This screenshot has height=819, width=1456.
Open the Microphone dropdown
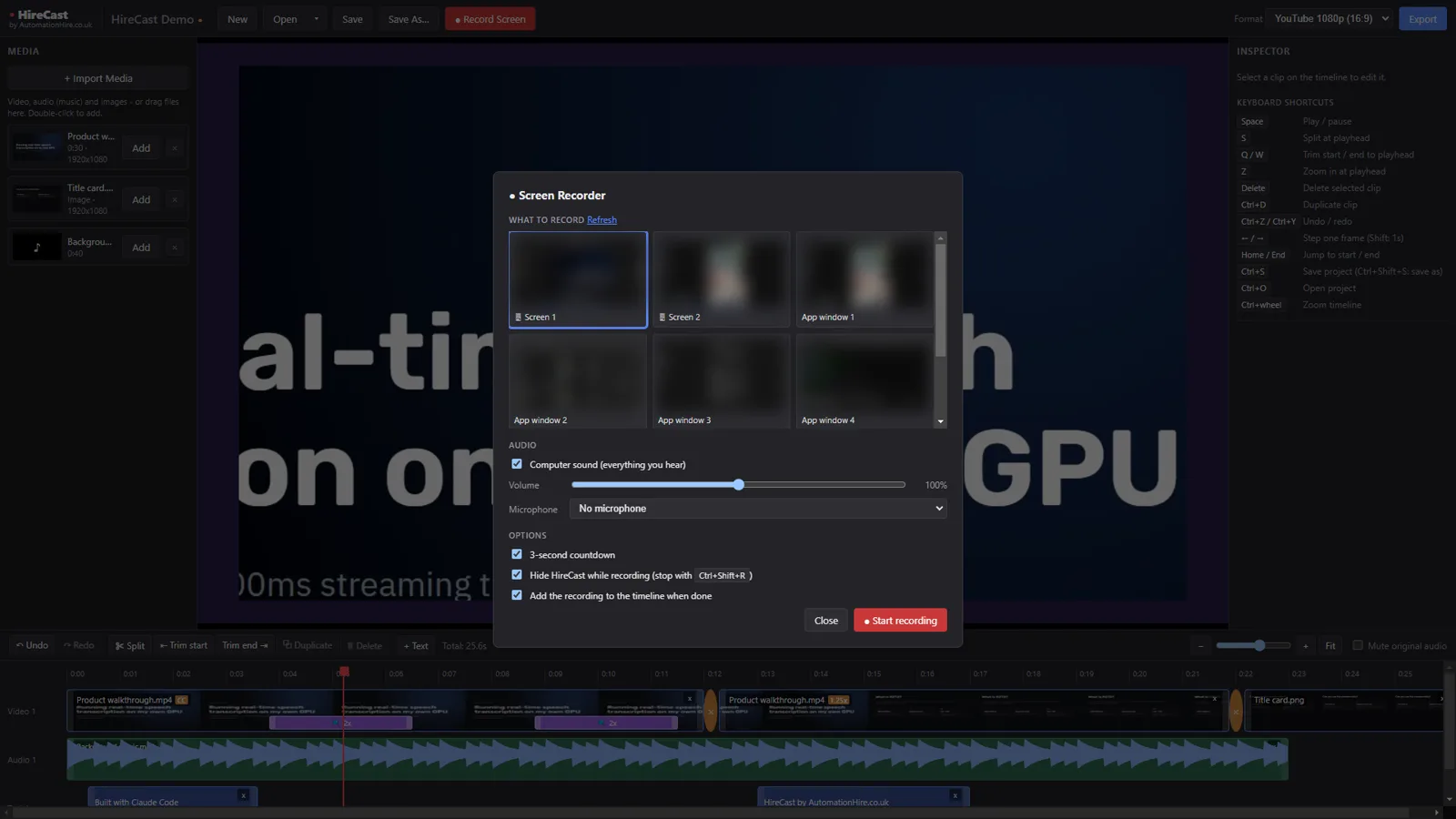point(758,509)
